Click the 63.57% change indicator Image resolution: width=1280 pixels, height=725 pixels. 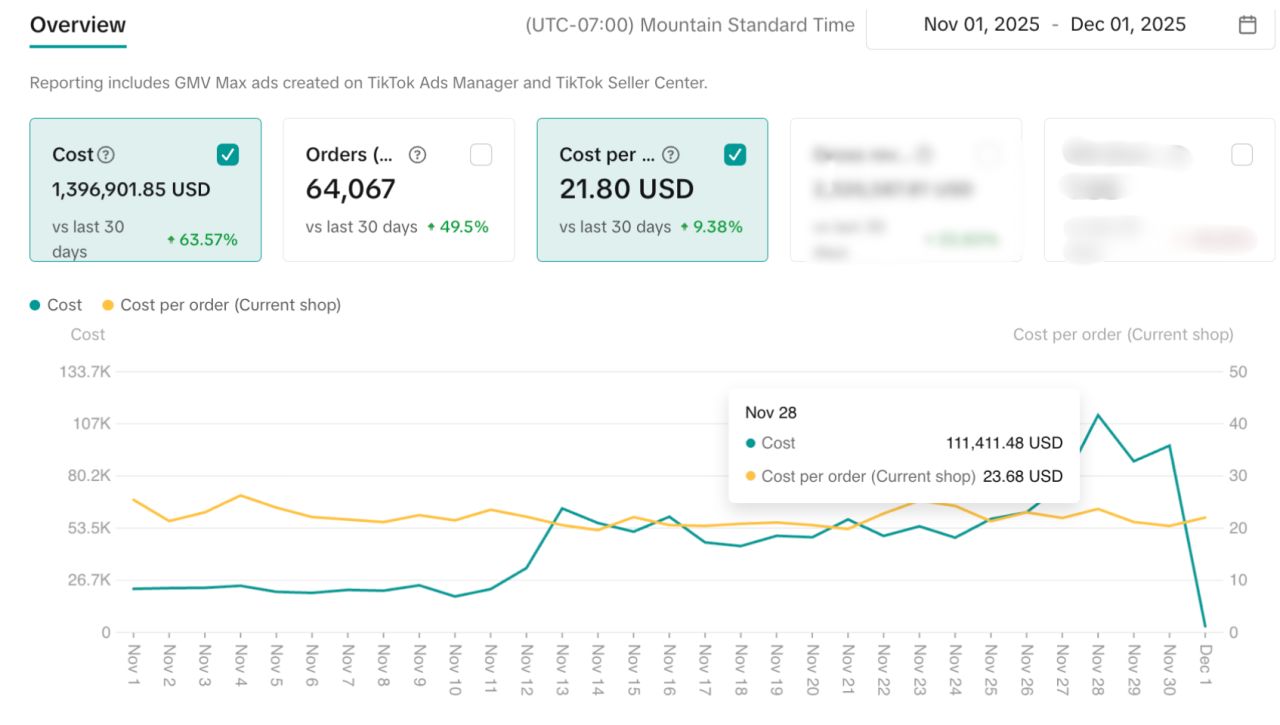202,240
